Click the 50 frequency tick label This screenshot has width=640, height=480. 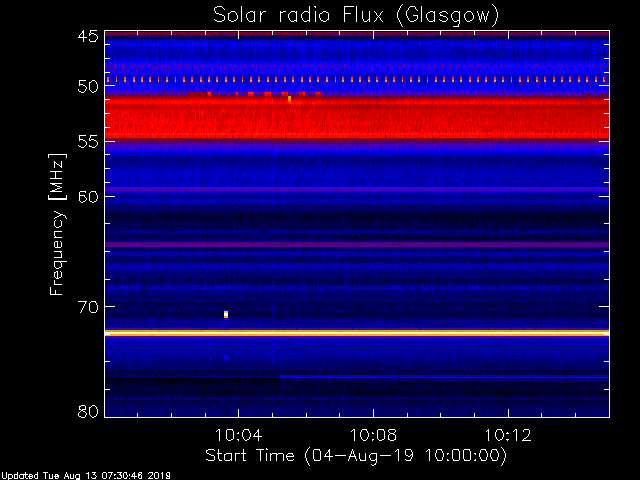89,86
